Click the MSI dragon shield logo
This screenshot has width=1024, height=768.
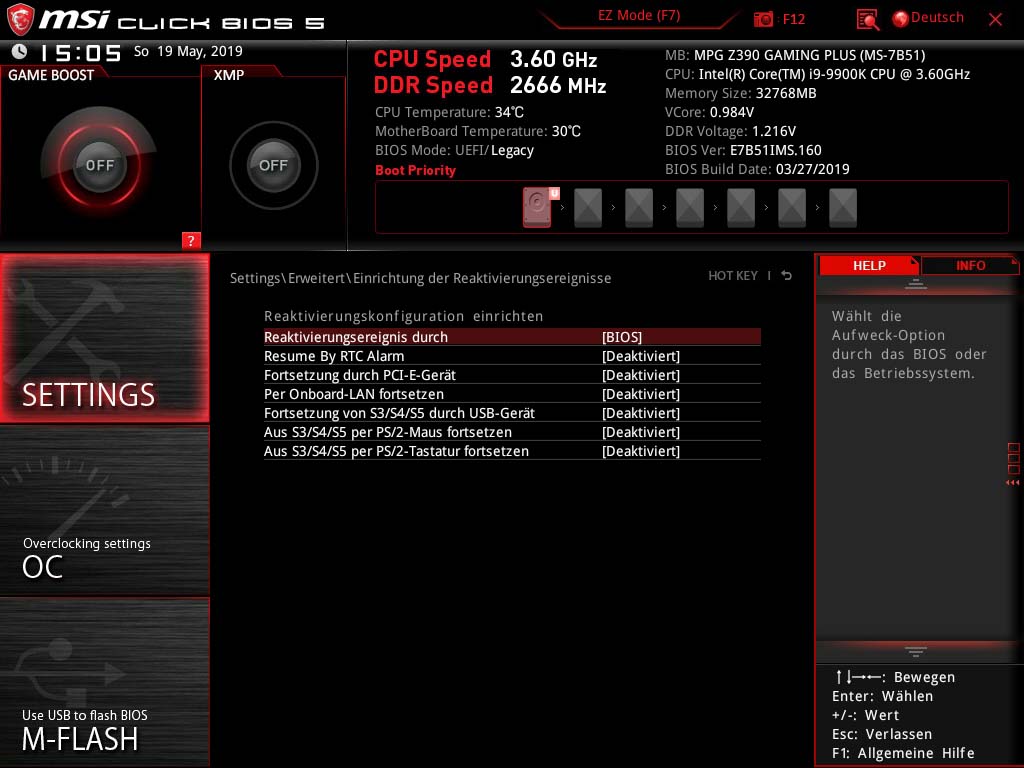[x=20, y=19]
